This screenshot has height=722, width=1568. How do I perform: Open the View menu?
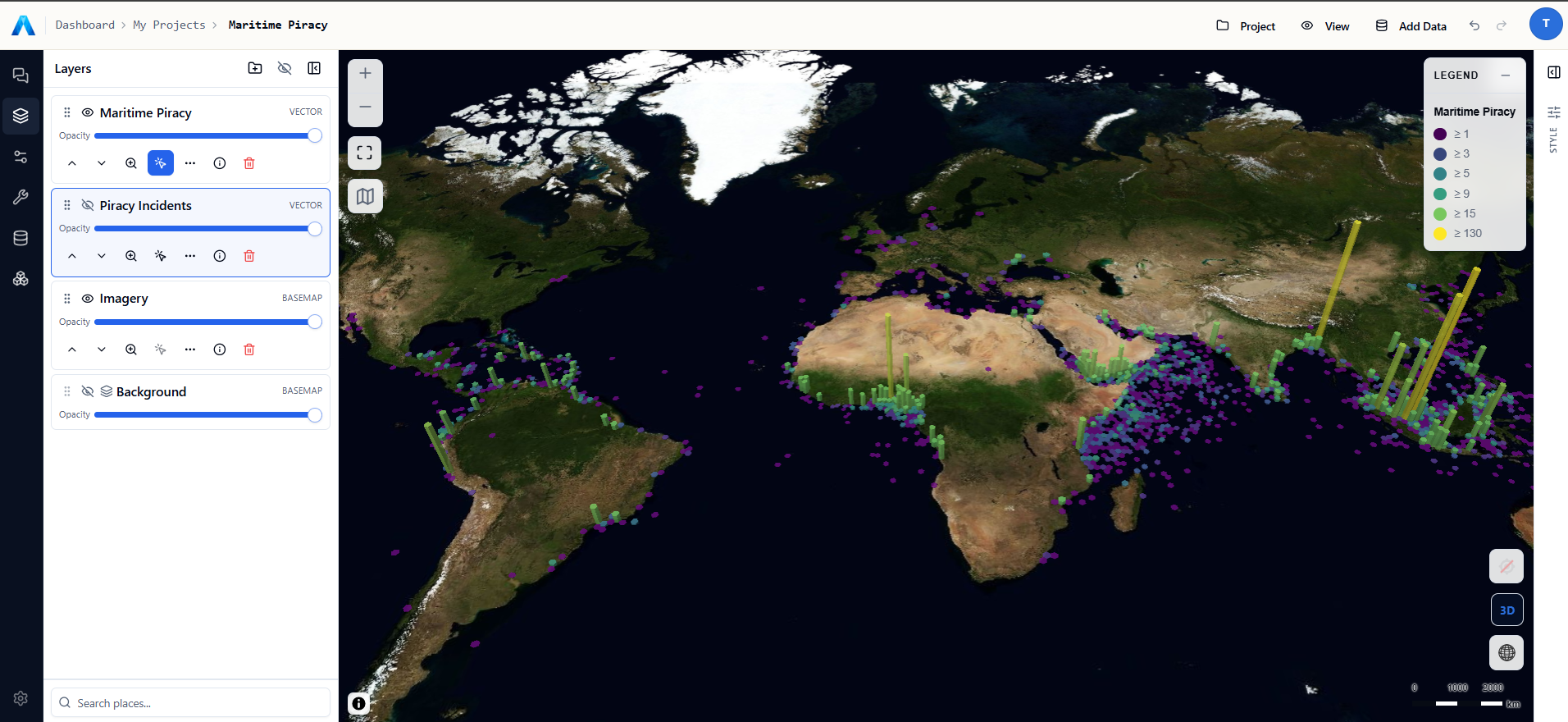tap(1325, 26)
